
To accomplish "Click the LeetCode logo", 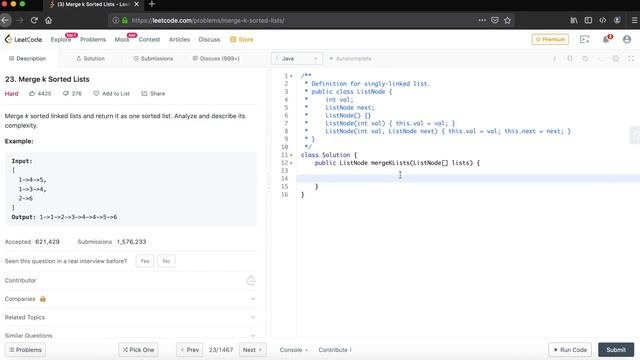I will [23, 39].
